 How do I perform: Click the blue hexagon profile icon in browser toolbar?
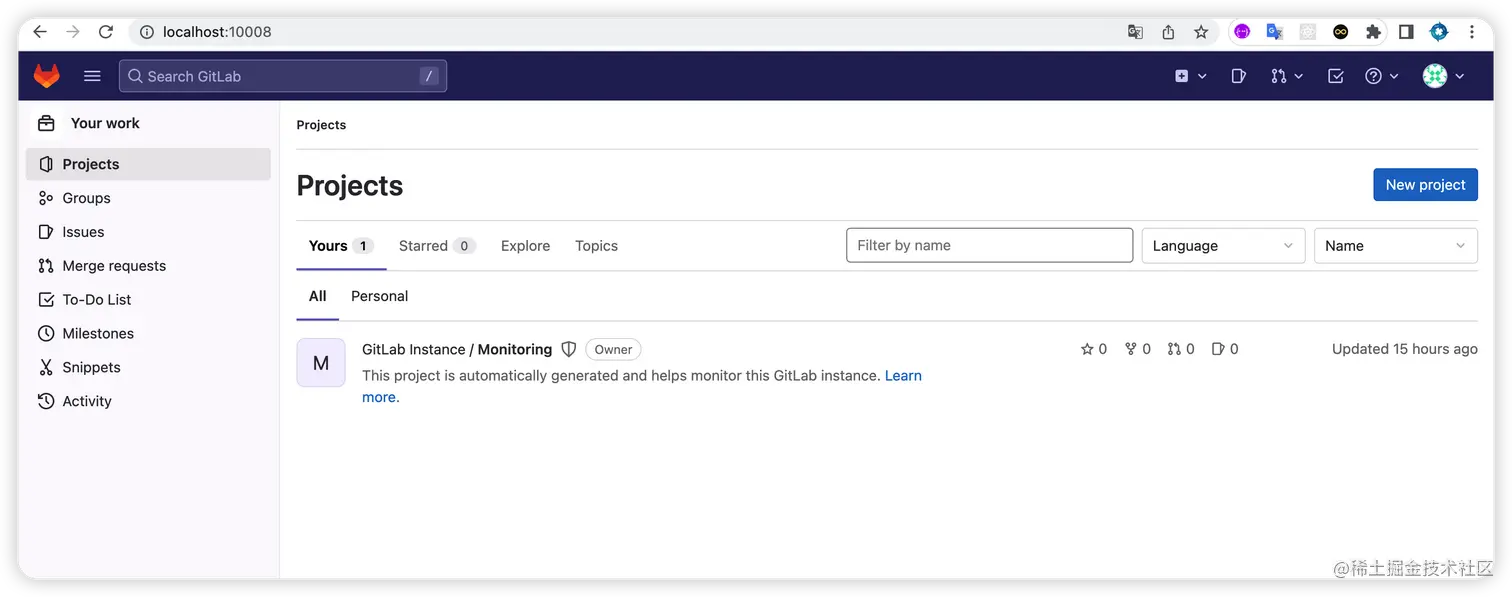tap(1439, 32)
